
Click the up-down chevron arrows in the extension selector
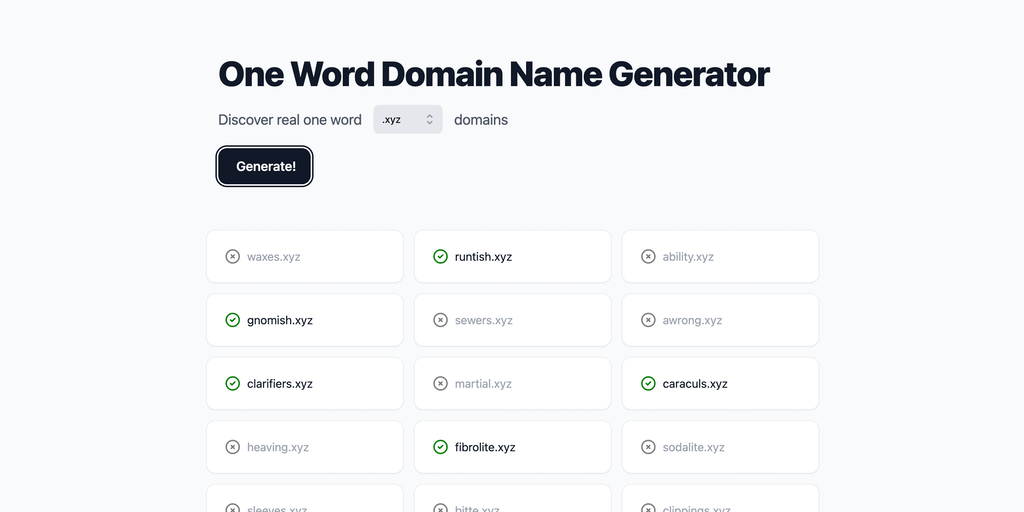click(x=430, y=120)
